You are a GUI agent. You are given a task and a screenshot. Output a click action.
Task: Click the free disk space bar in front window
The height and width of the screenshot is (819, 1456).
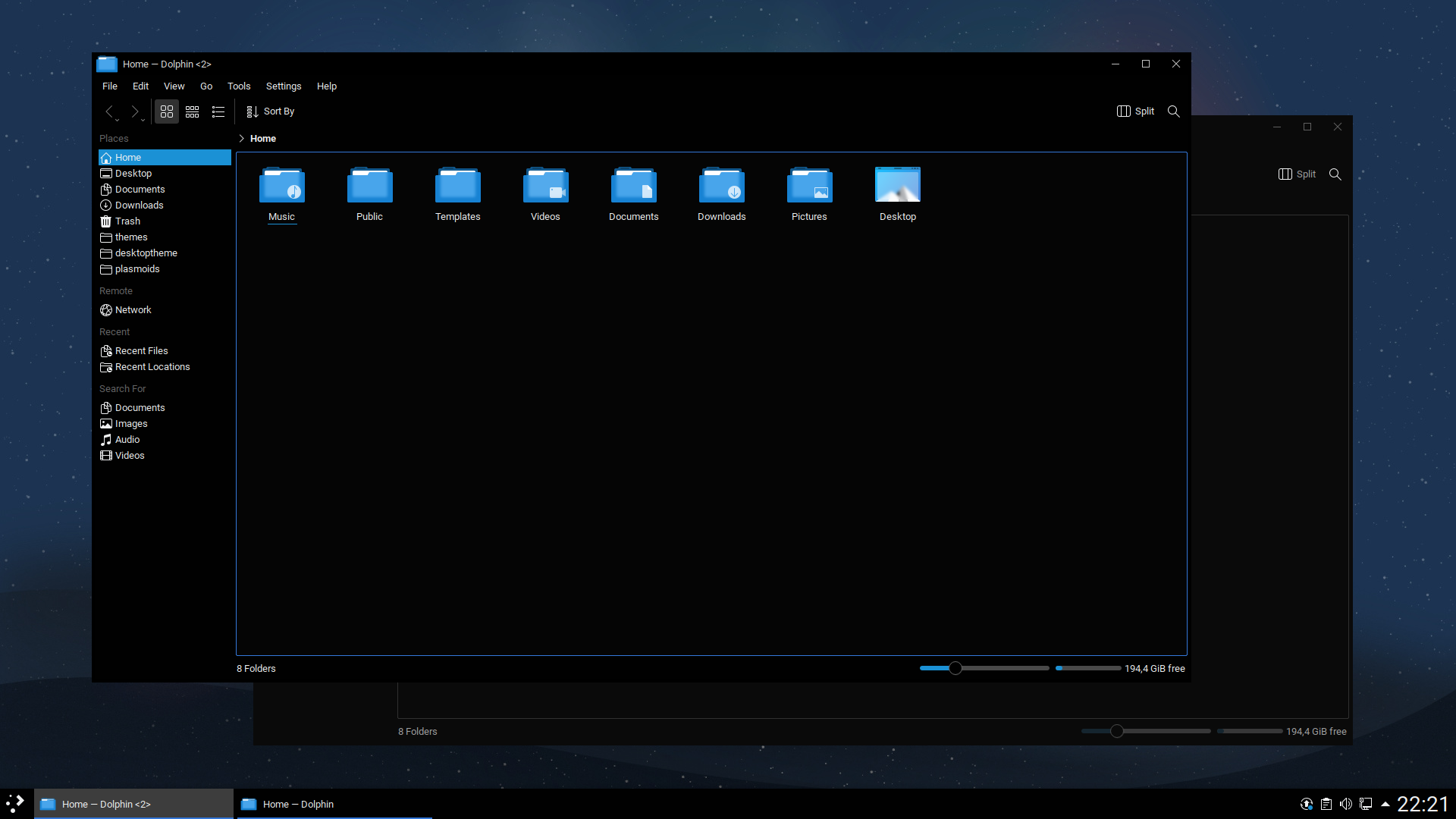click(x=1088, y=668)
